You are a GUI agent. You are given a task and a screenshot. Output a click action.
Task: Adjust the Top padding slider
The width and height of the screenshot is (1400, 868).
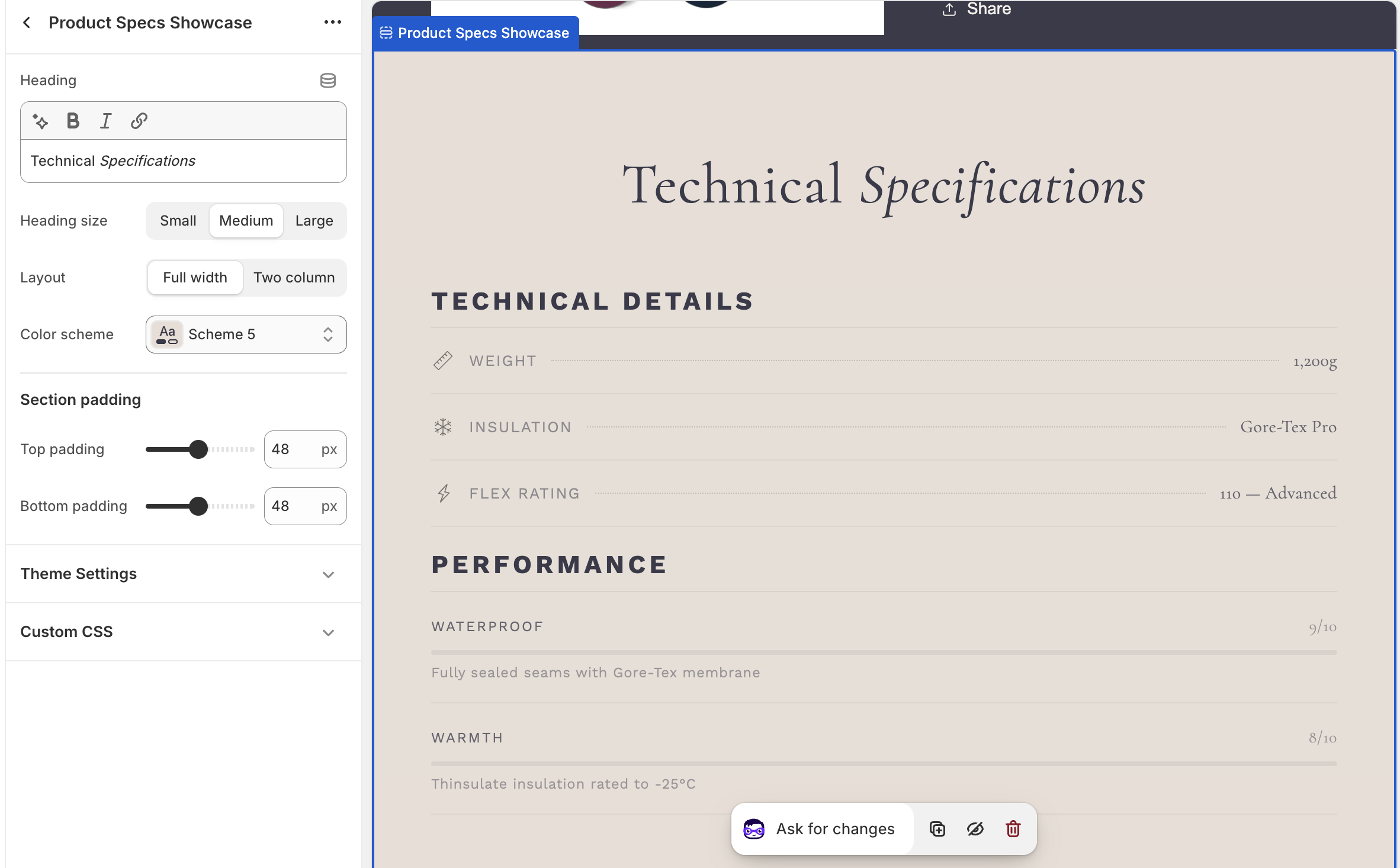point(199,449)
